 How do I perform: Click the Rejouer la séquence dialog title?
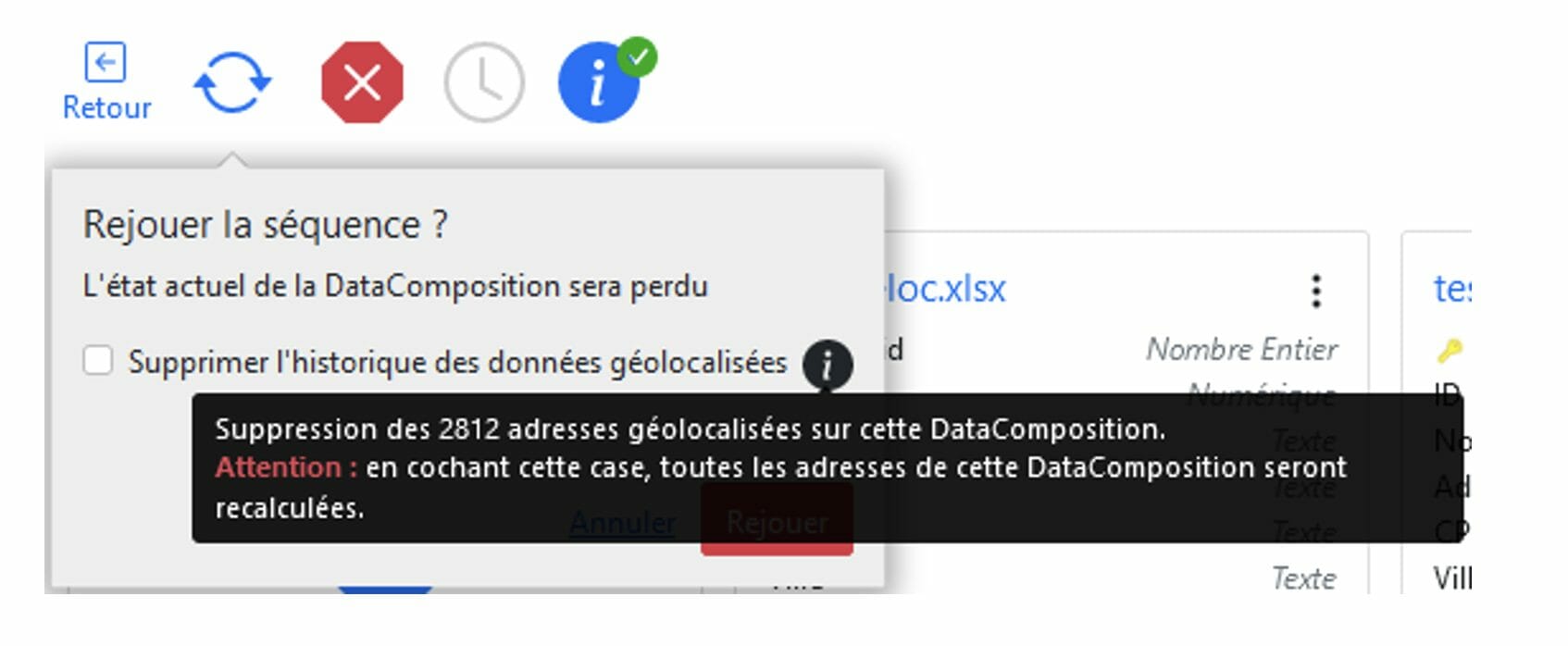[x=266, y=225]
